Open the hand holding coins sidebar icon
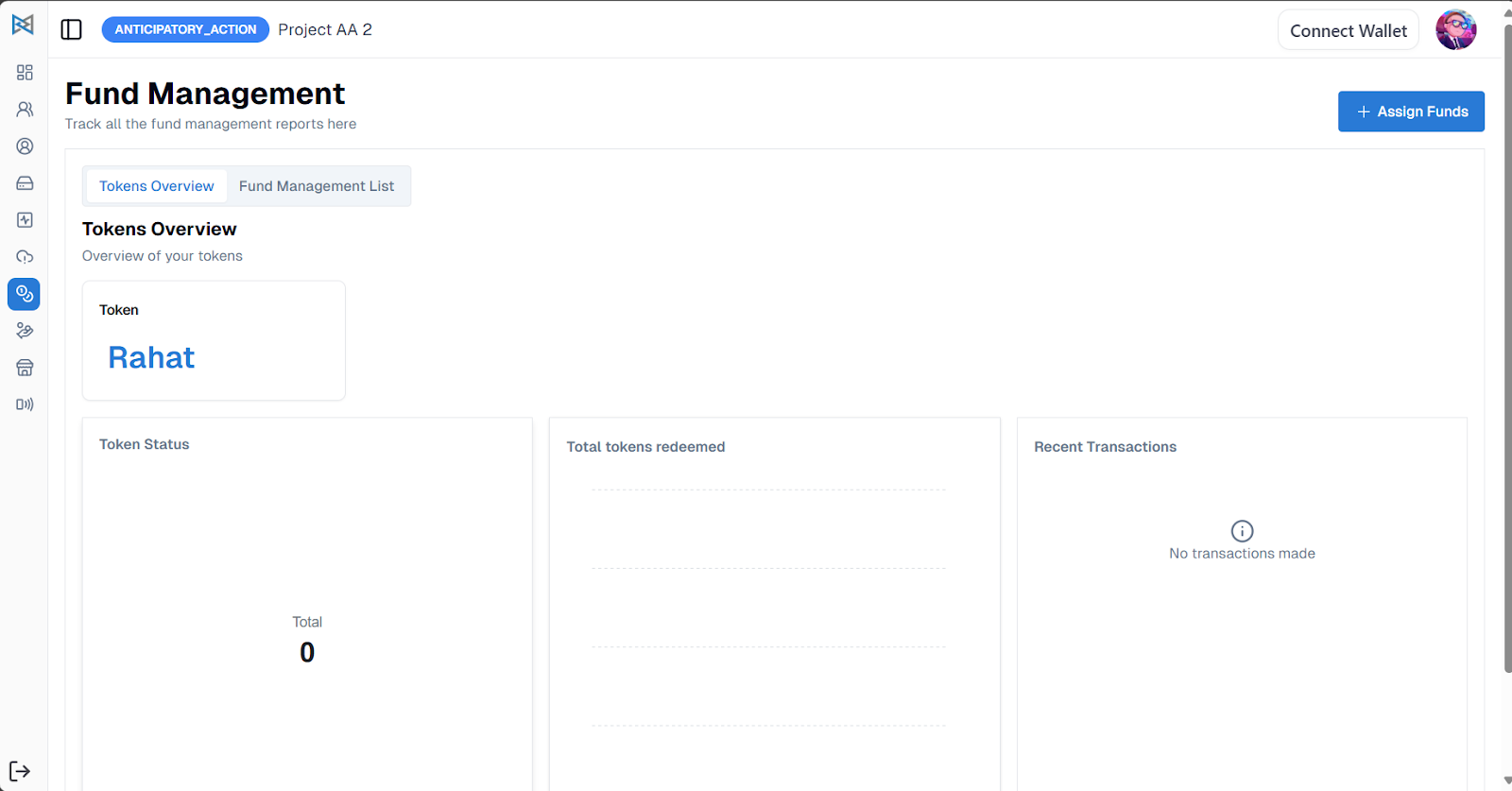Image resolution: width=1512 pixels, height=791 pixels. point(25,331)
